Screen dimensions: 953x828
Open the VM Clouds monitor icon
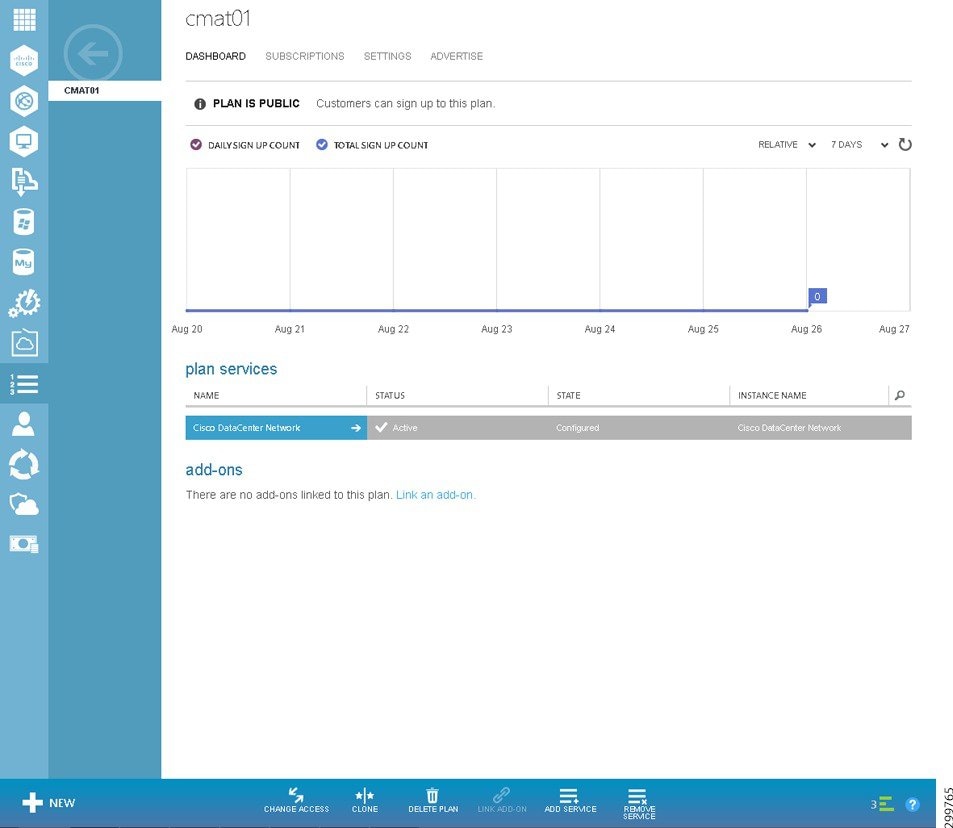coord(24,142)
